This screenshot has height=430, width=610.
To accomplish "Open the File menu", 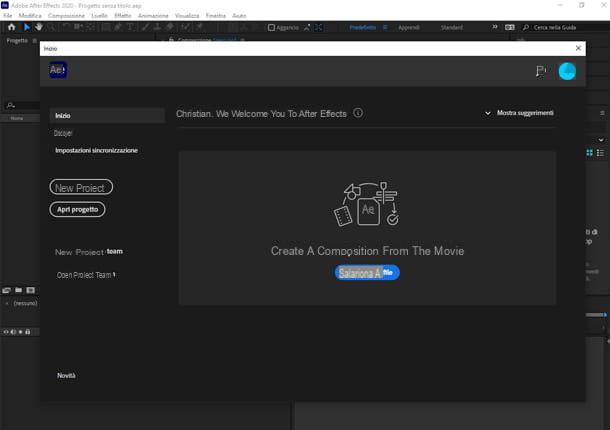I will pos(8,16).
